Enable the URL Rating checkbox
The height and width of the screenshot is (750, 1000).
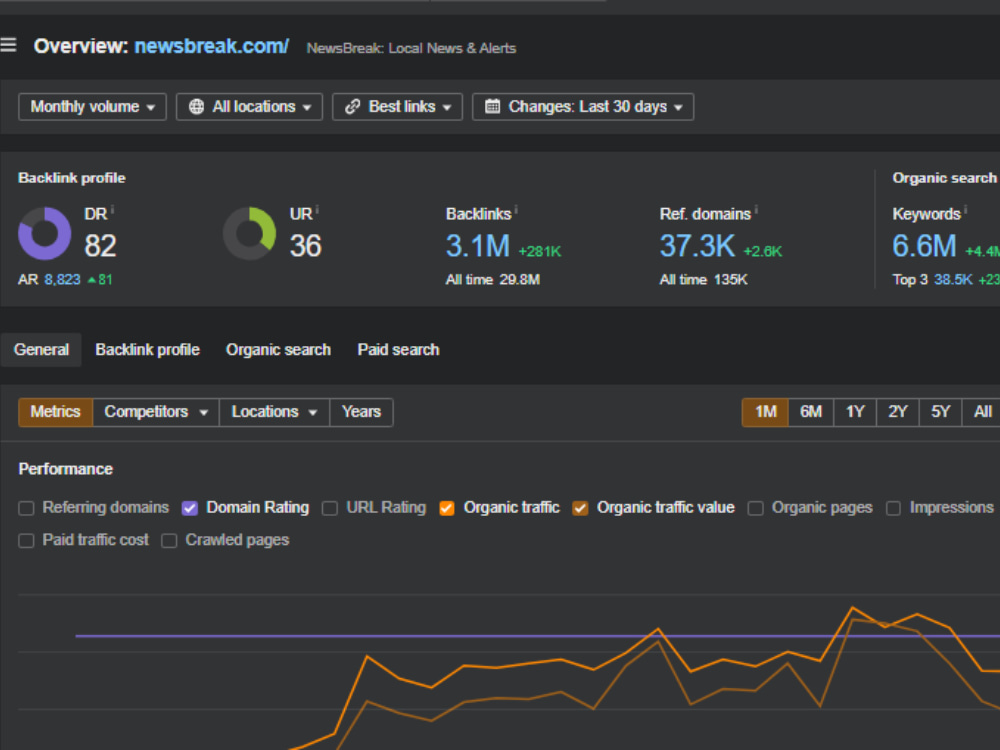pyautogui.click(x=330, y=508)
